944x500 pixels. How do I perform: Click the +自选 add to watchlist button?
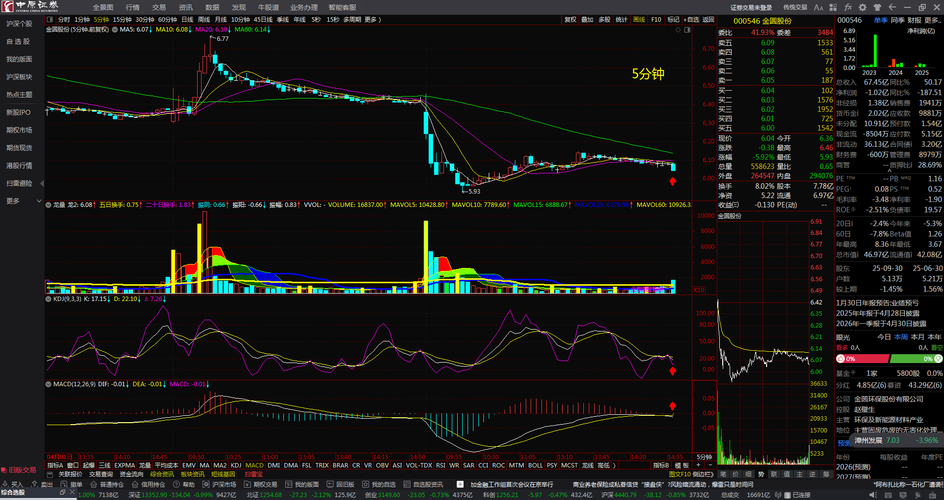[x=691, y=19]
